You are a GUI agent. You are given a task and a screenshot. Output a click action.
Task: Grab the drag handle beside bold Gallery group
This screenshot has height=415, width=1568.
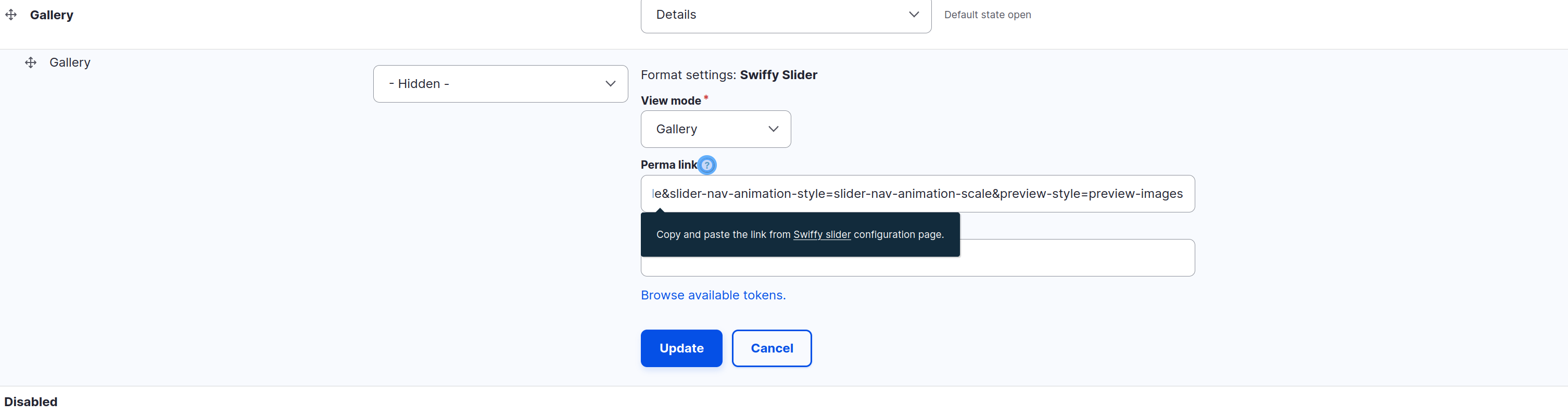(x=11, y=15)
